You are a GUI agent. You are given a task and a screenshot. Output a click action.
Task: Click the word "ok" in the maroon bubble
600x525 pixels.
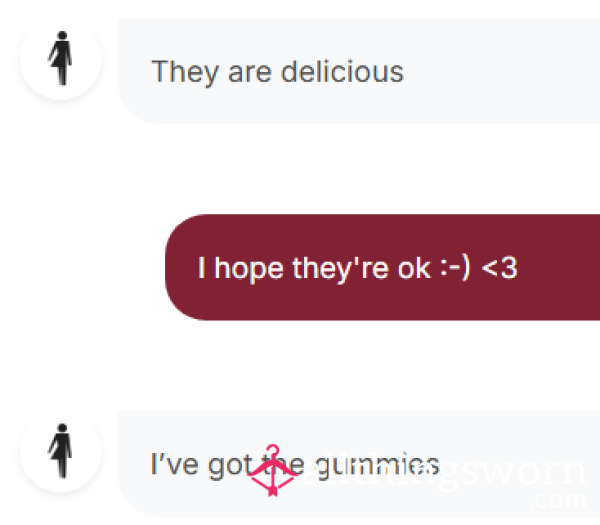(x=414, y=268)
